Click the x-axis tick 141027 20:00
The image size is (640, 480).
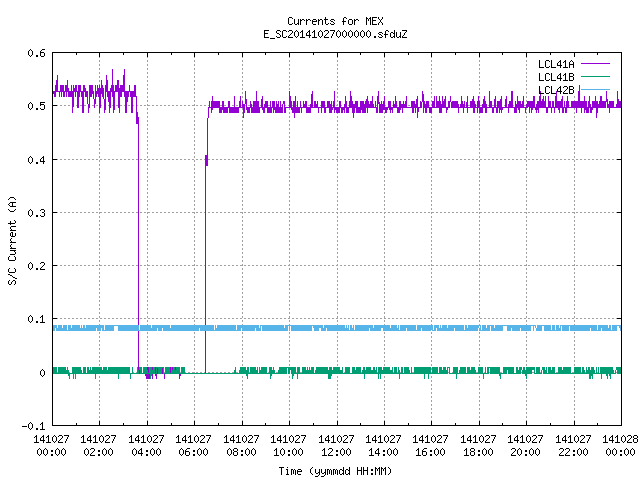pos(525,445)
